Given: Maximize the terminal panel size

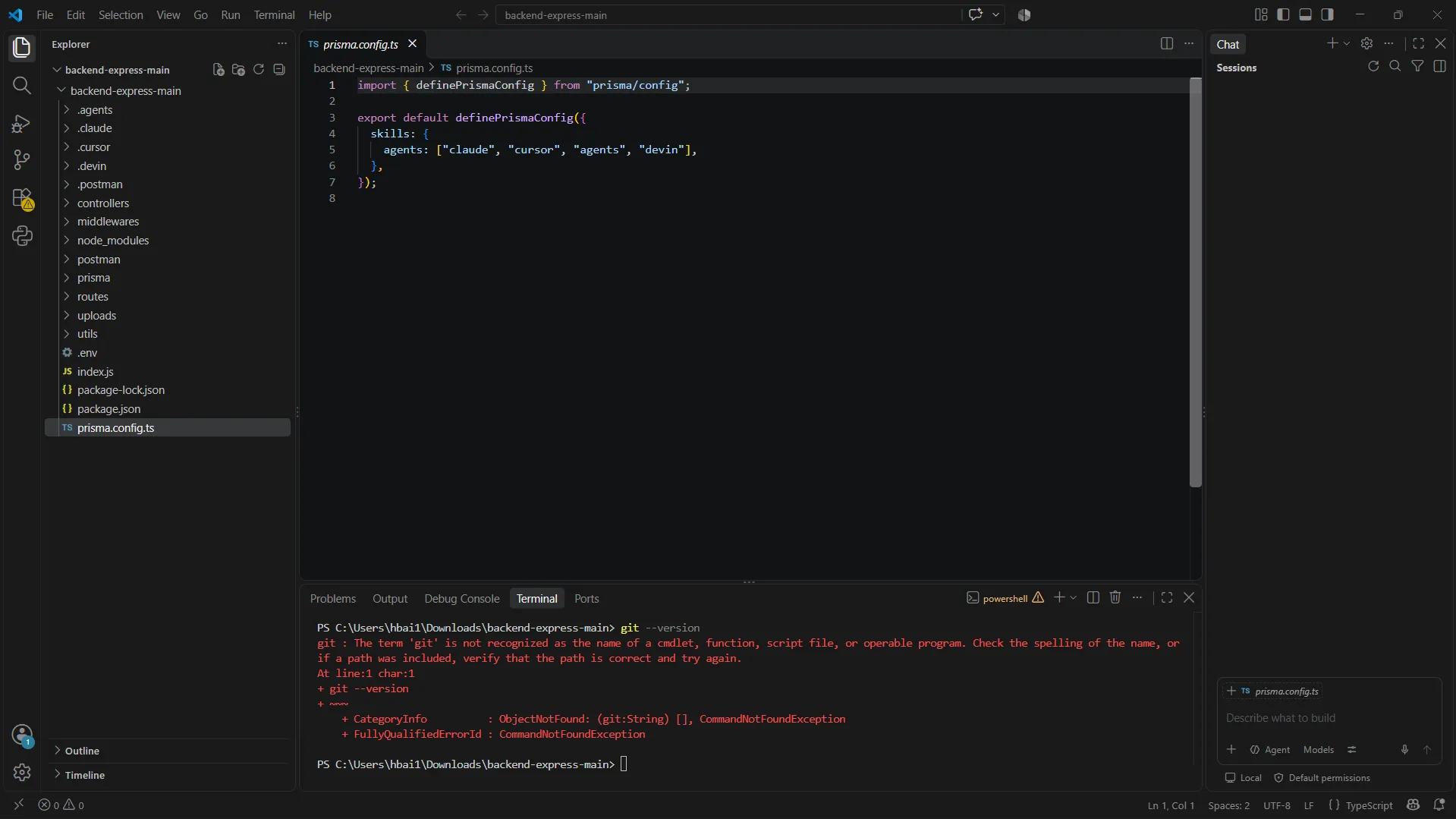Looking at the screenshot, I should click(x=1167, y=598).
